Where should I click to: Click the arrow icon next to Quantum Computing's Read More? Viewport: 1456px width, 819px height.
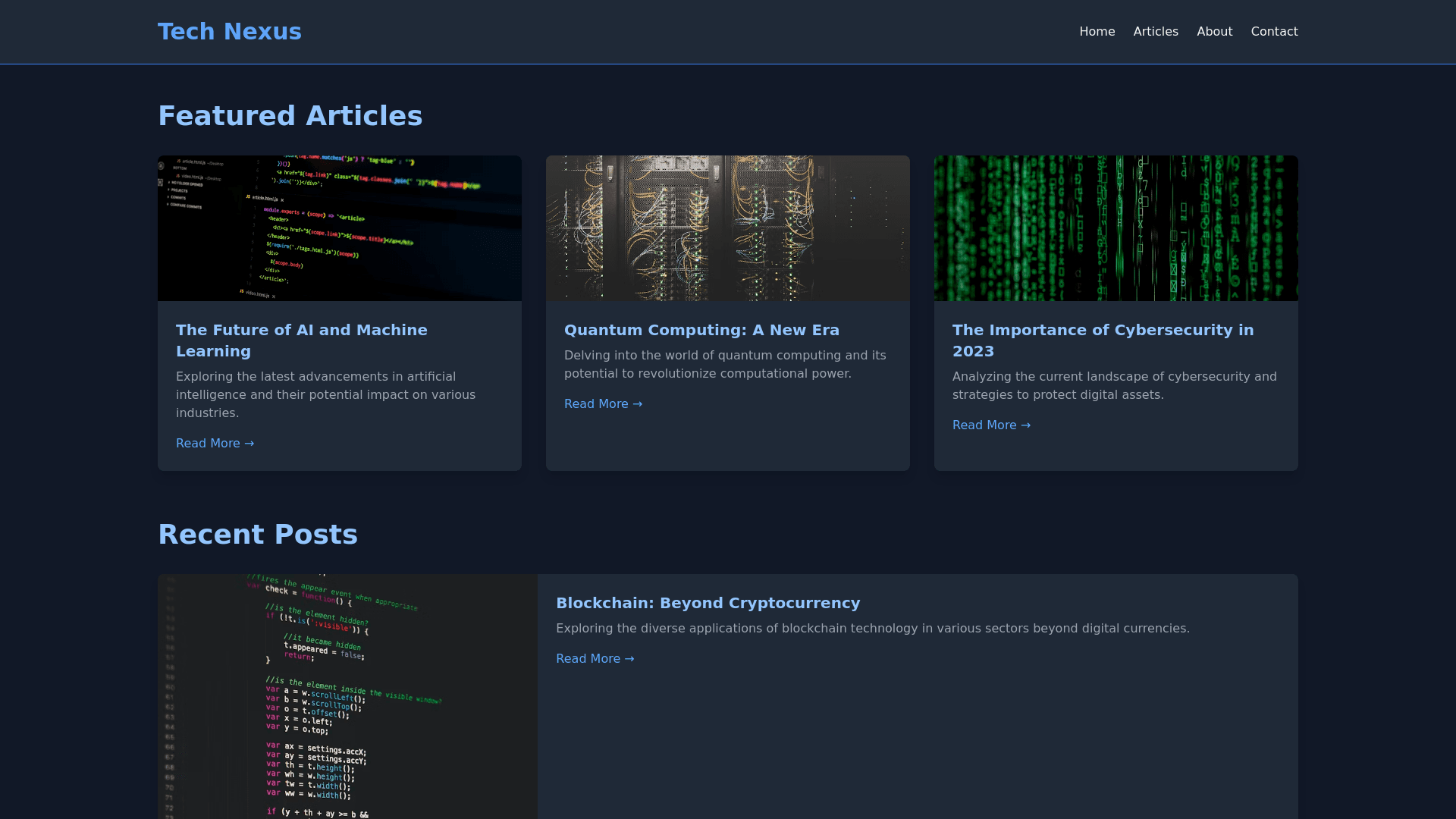[x=638, y=403]
